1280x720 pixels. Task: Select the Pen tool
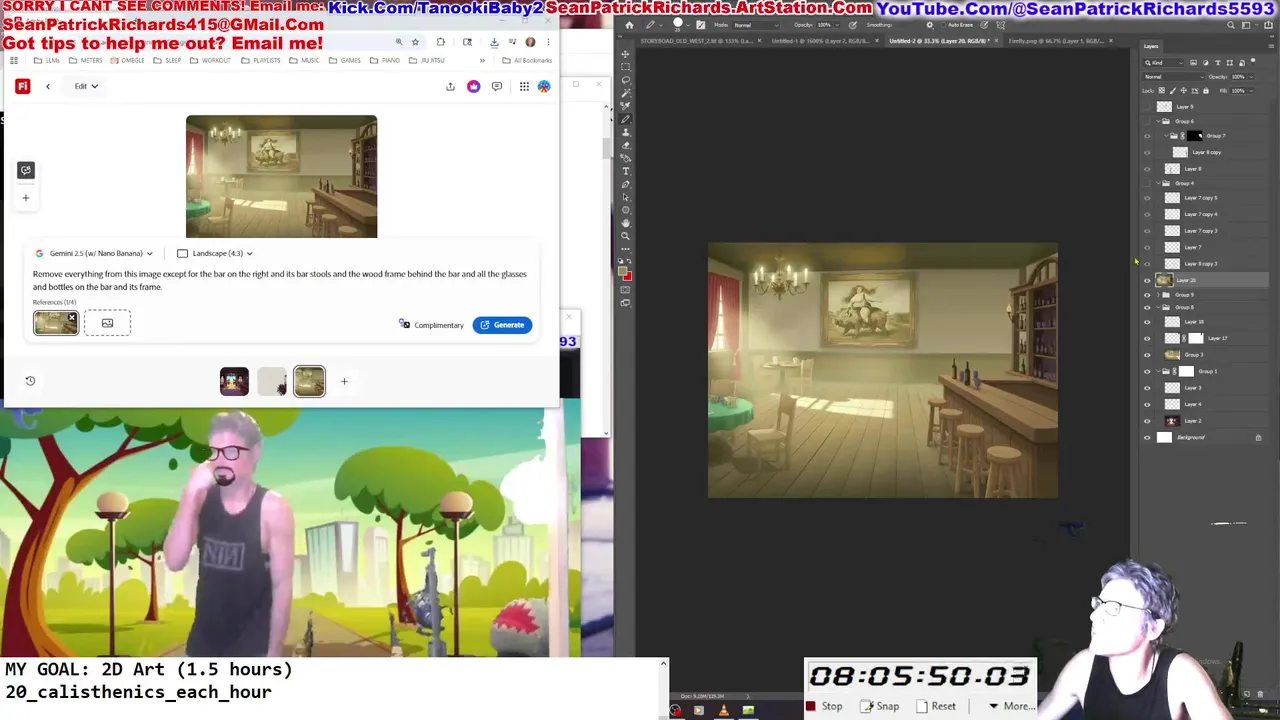tap(626, 184)
